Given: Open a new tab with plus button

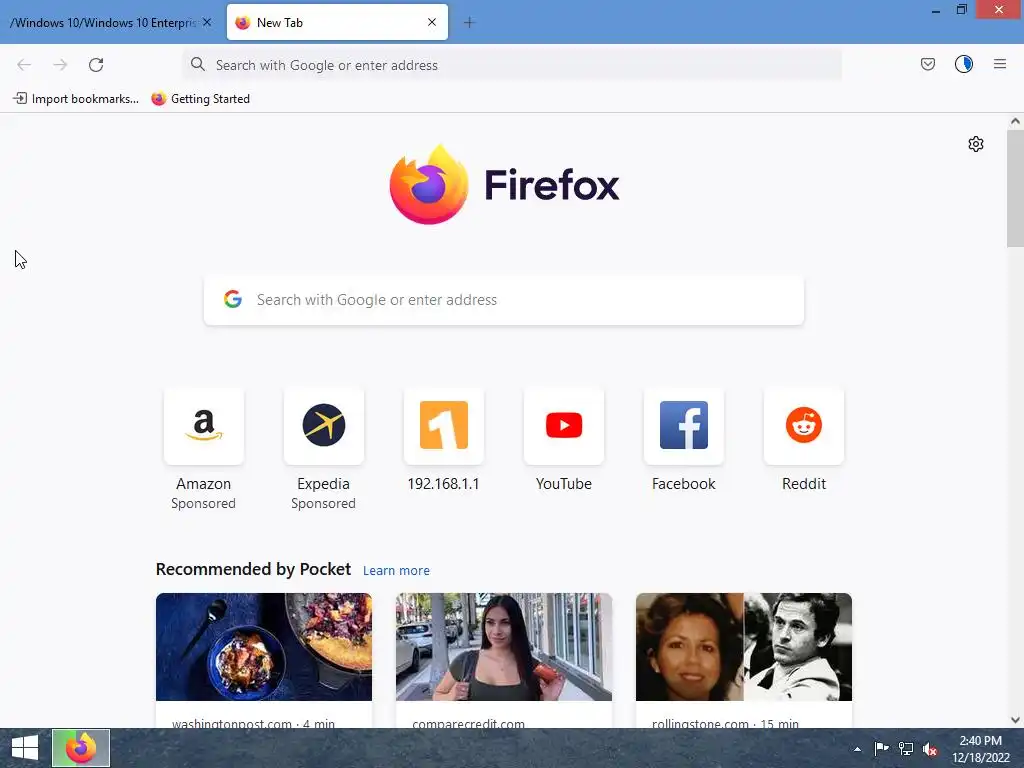Looking at the screenshot, I should tap(469, 23).
